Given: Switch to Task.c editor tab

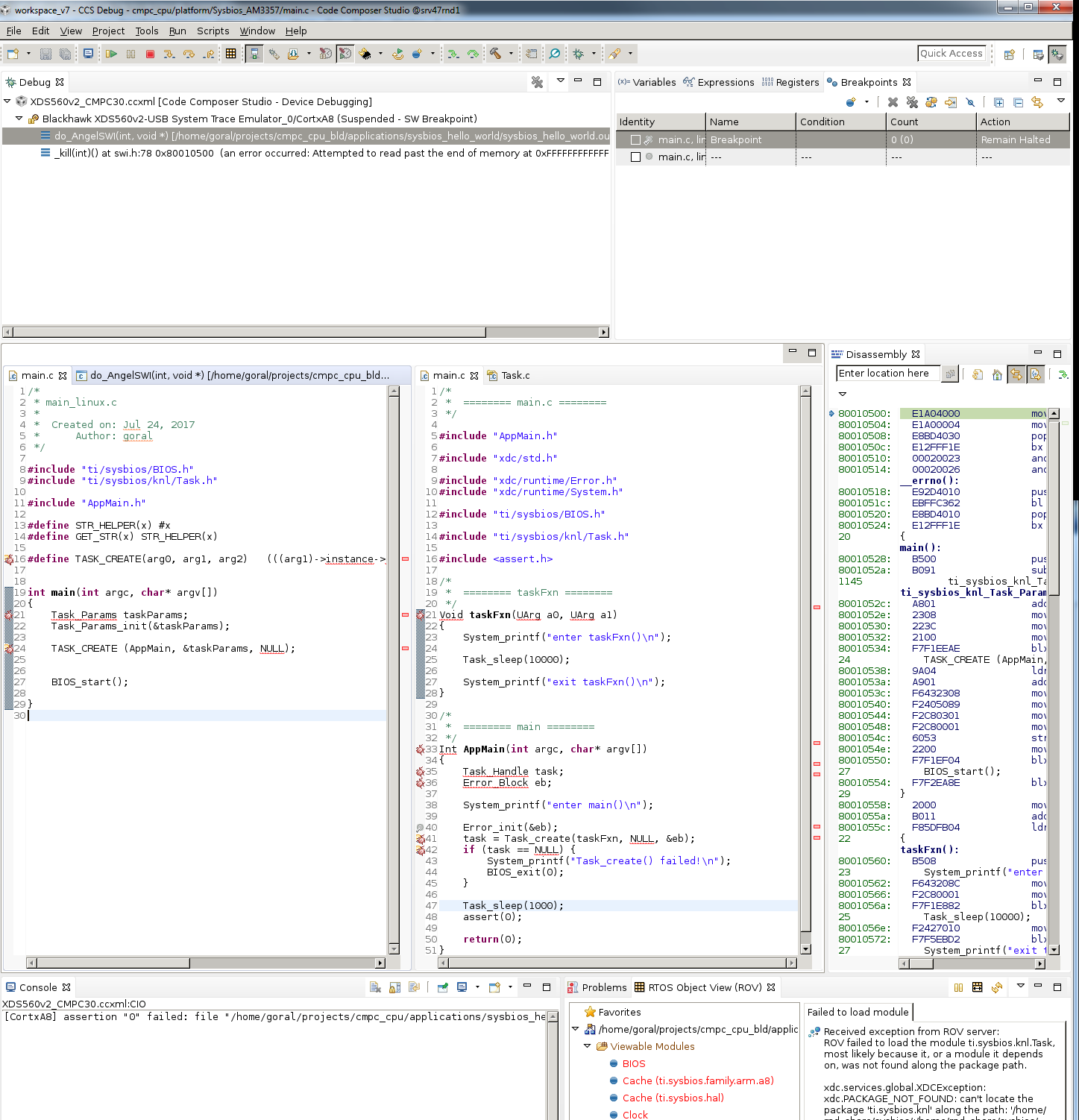Looking at the screenshot, I should click(509, 375).
